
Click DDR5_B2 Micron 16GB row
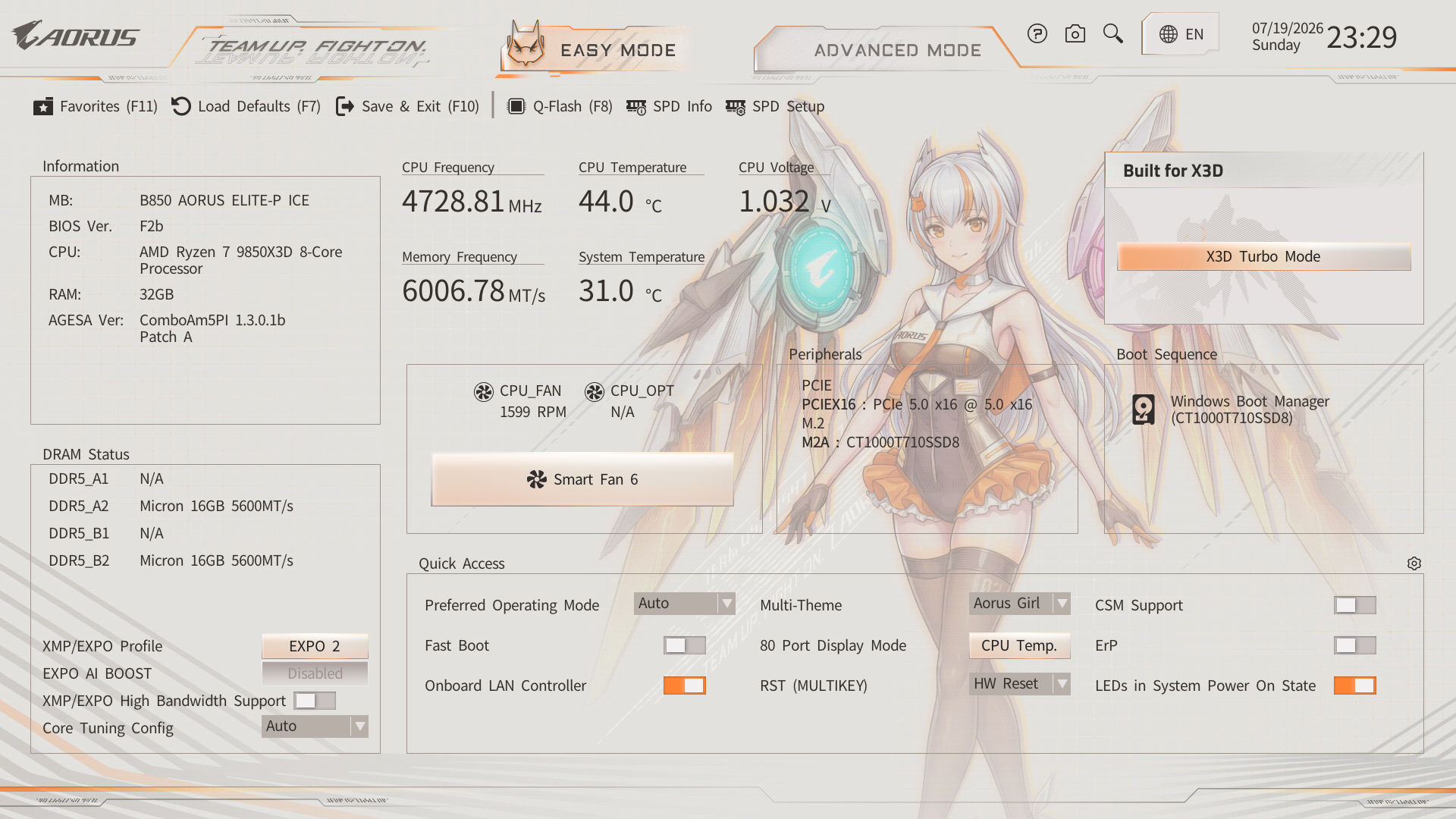(171, 560)
